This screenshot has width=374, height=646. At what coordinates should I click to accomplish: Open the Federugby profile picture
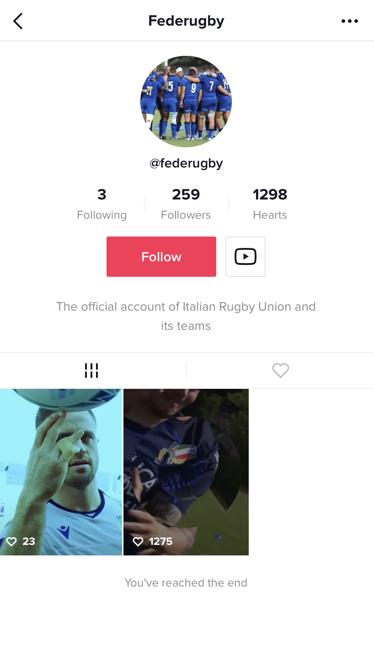tap(186, 101)
